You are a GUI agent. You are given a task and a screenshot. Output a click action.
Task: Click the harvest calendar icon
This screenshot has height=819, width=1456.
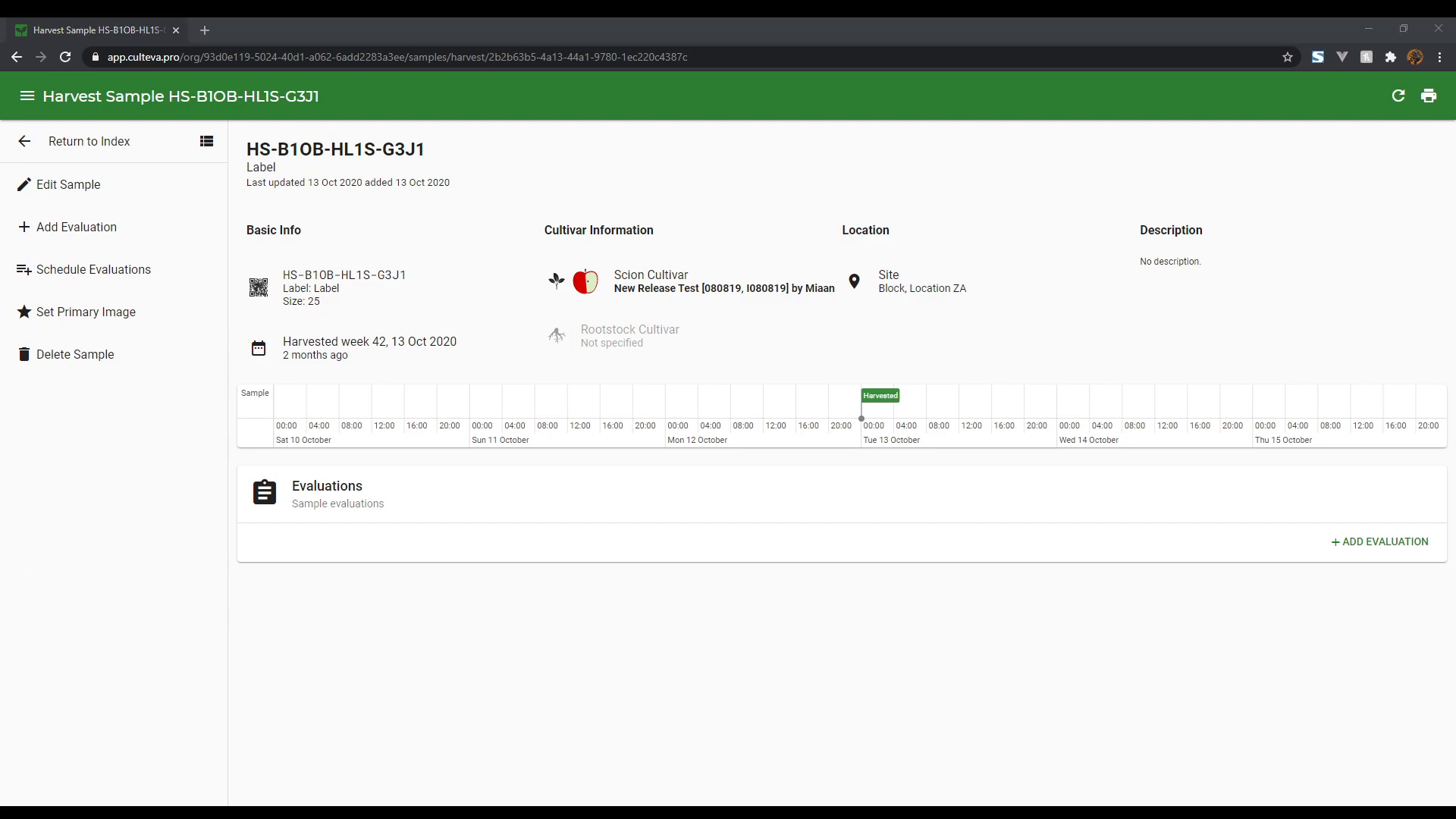[x=258, y=348]
